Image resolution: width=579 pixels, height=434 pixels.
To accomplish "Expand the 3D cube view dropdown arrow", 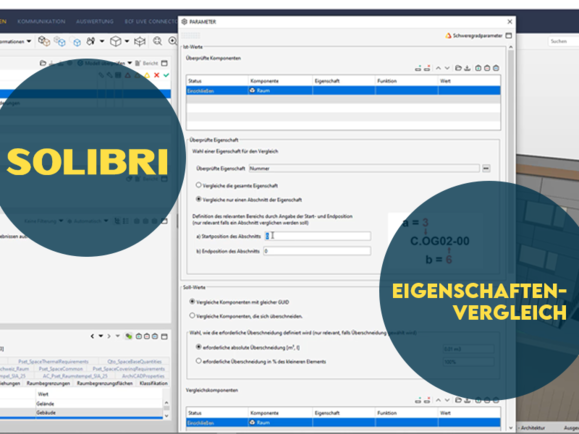I will click(127, 41).
